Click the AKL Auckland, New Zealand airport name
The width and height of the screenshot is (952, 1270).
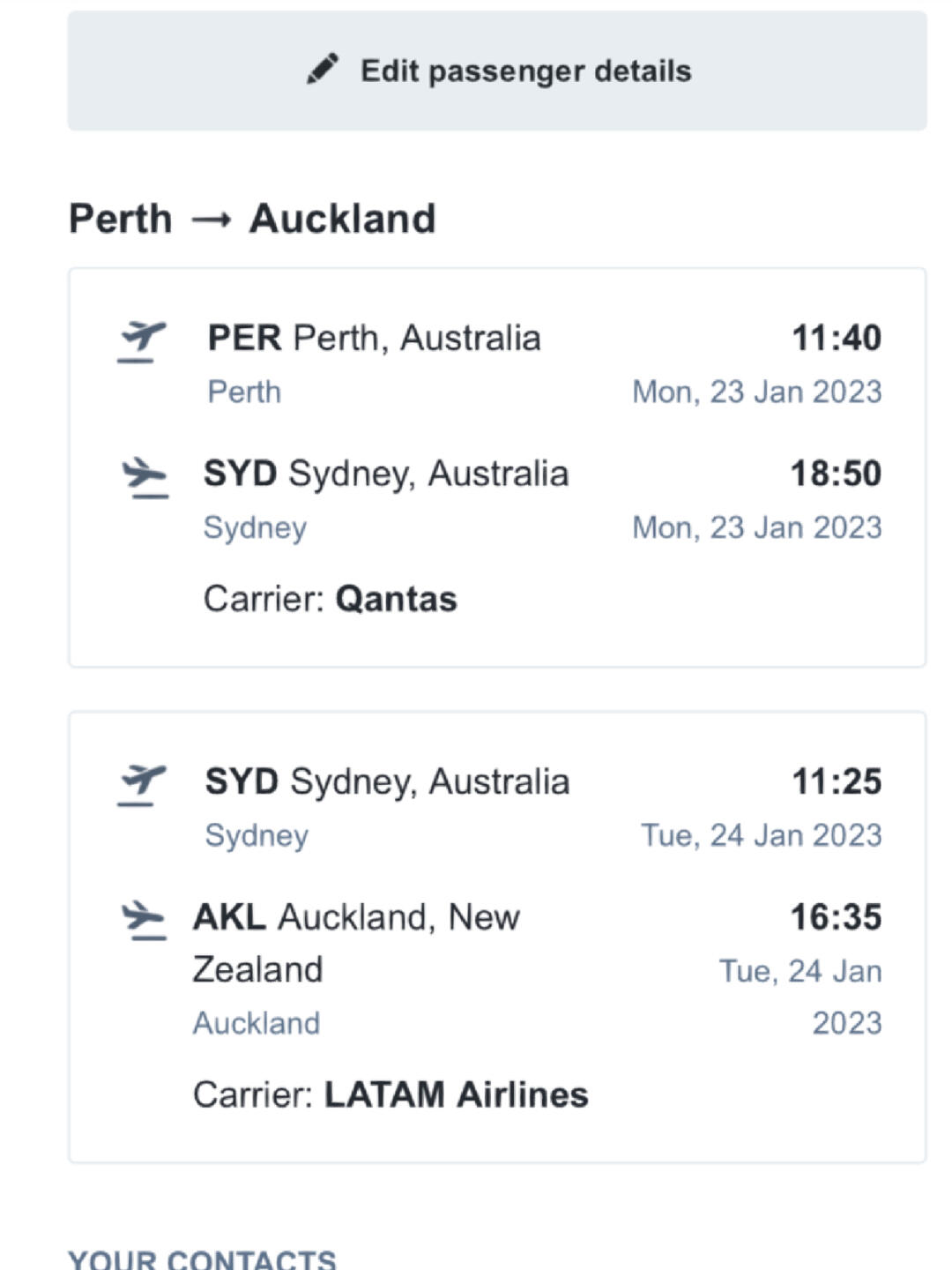[356, 943]
